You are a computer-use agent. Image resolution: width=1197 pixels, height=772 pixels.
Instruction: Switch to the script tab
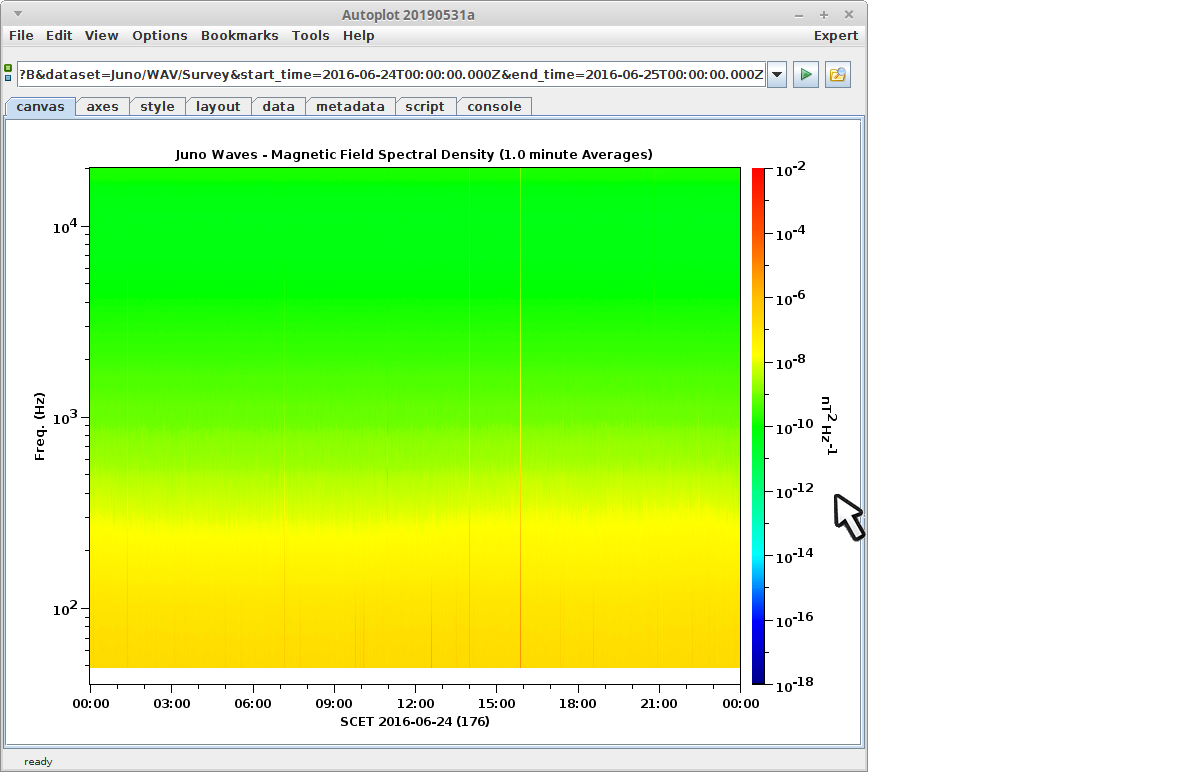click(424, 107)
